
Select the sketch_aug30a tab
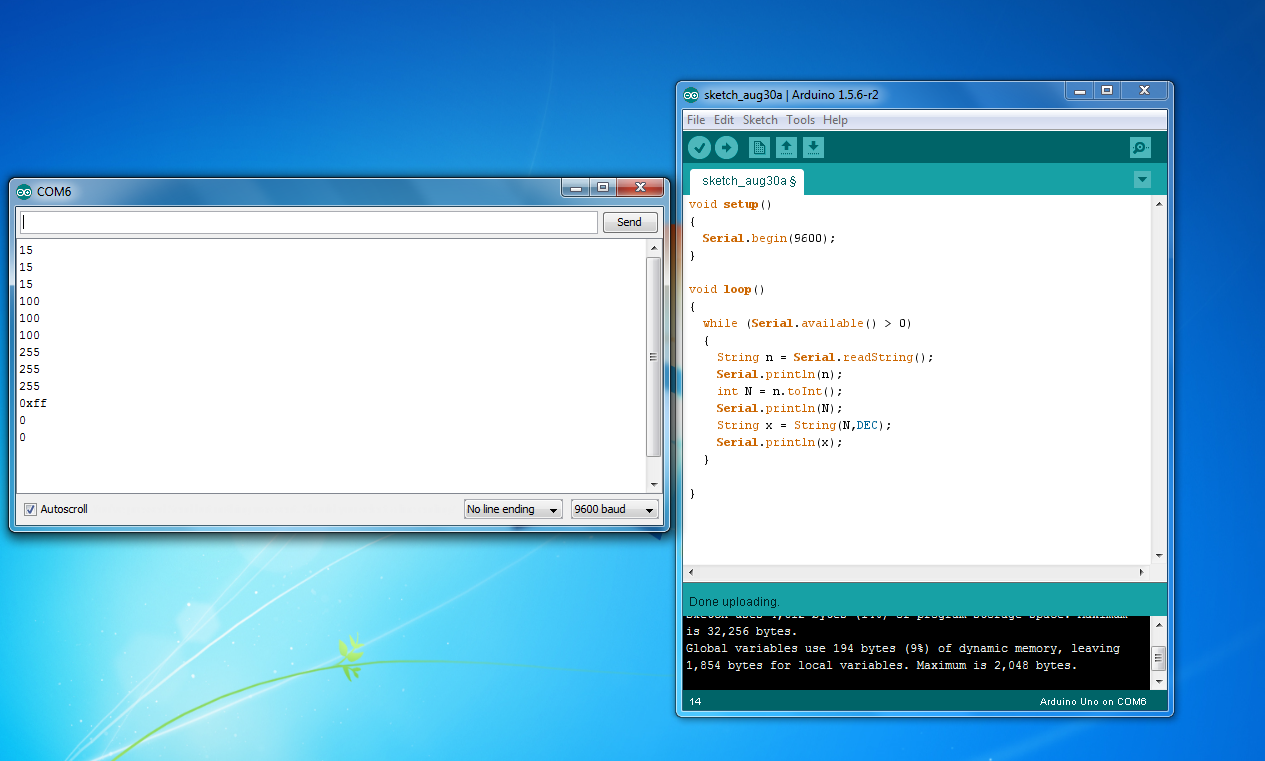click(x=747, y=181)
